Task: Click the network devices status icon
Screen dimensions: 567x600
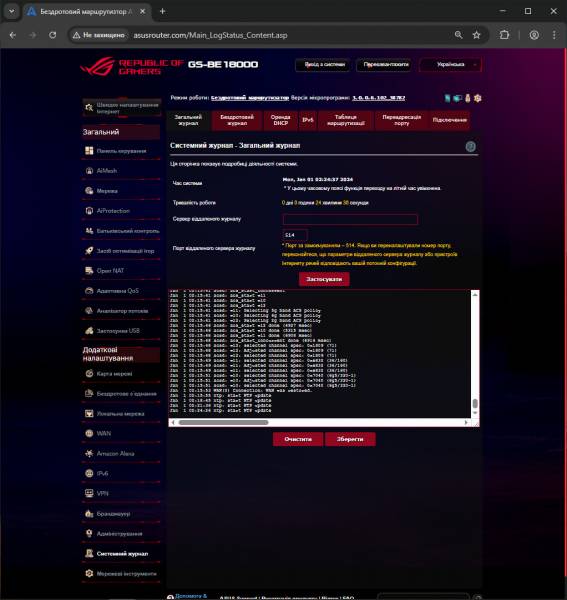Action: coord(458,98)
